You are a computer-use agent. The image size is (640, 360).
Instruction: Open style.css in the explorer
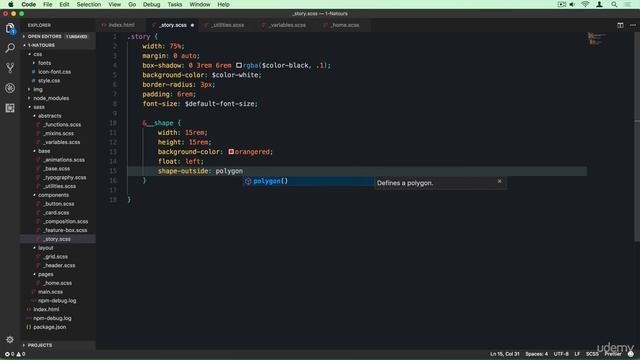tap(49, 80)
